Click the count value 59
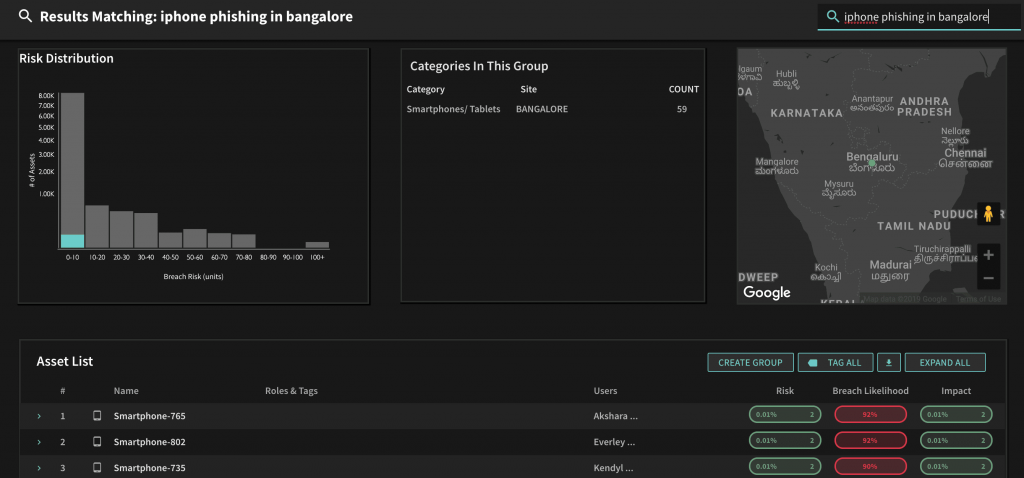This screenshot has width=1024, height=478. coord(682,109)
